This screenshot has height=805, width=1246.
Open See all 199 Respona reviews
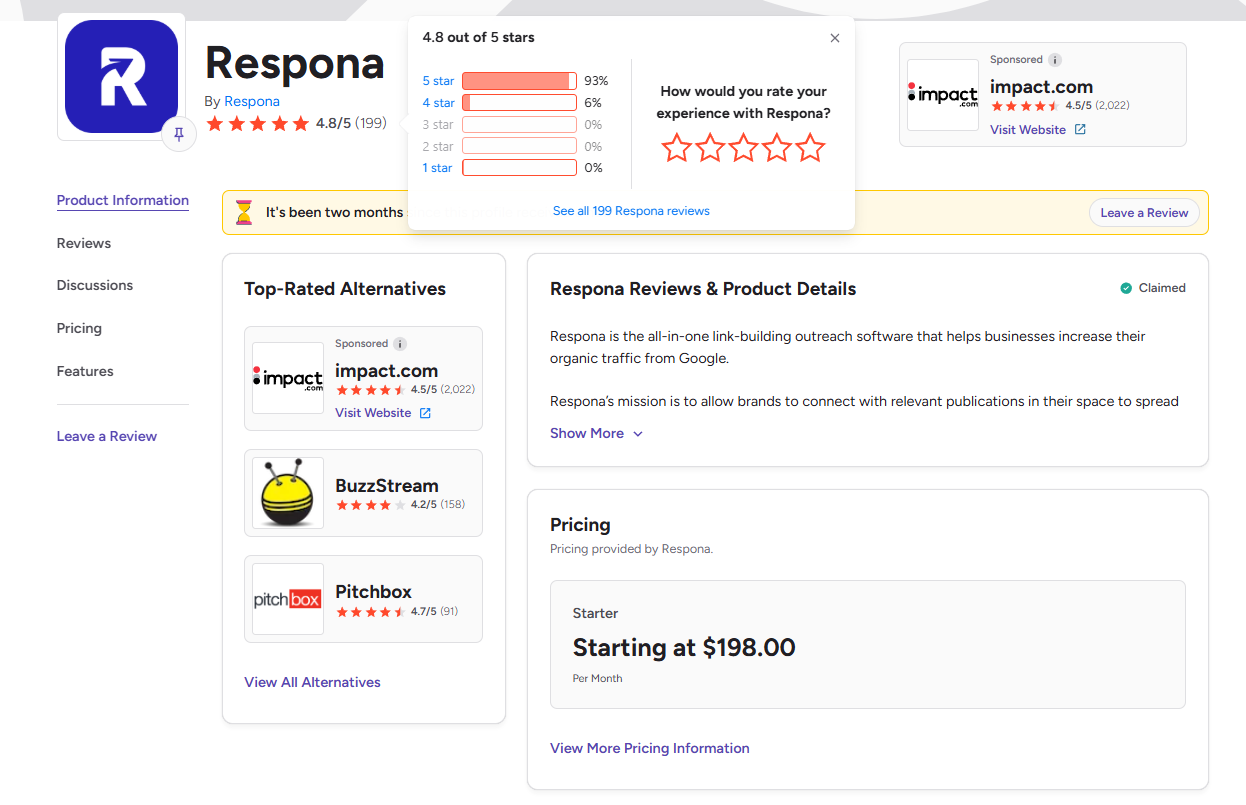(631, 210)
